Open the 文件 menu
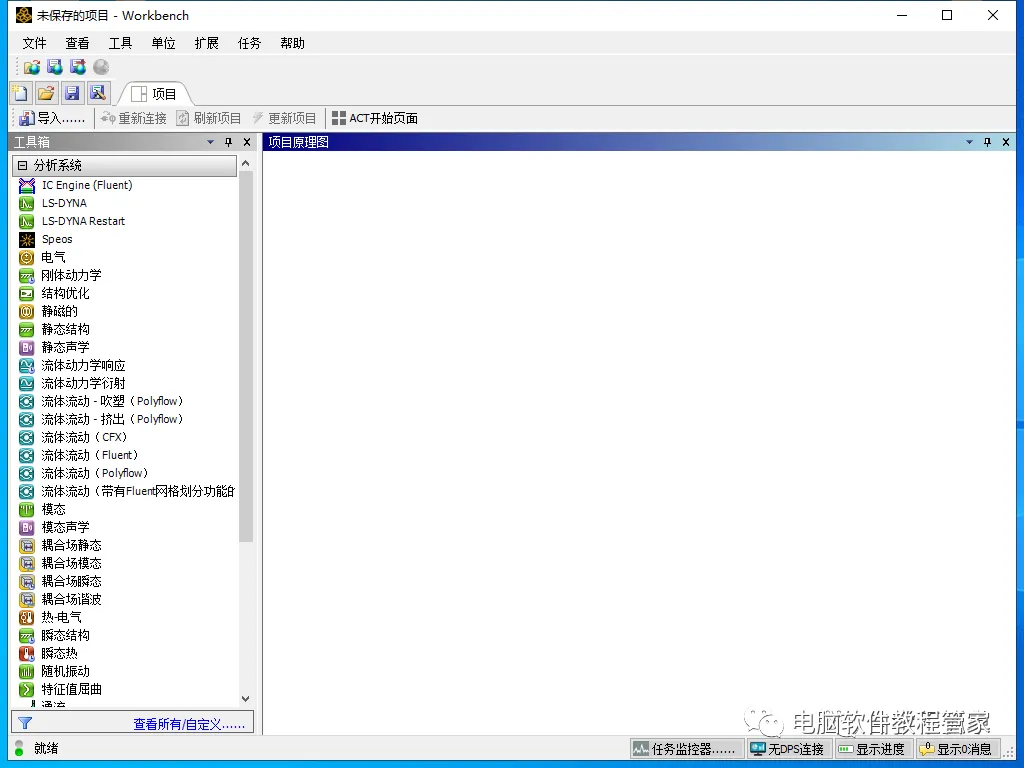1024x768 pixels. 34,43
